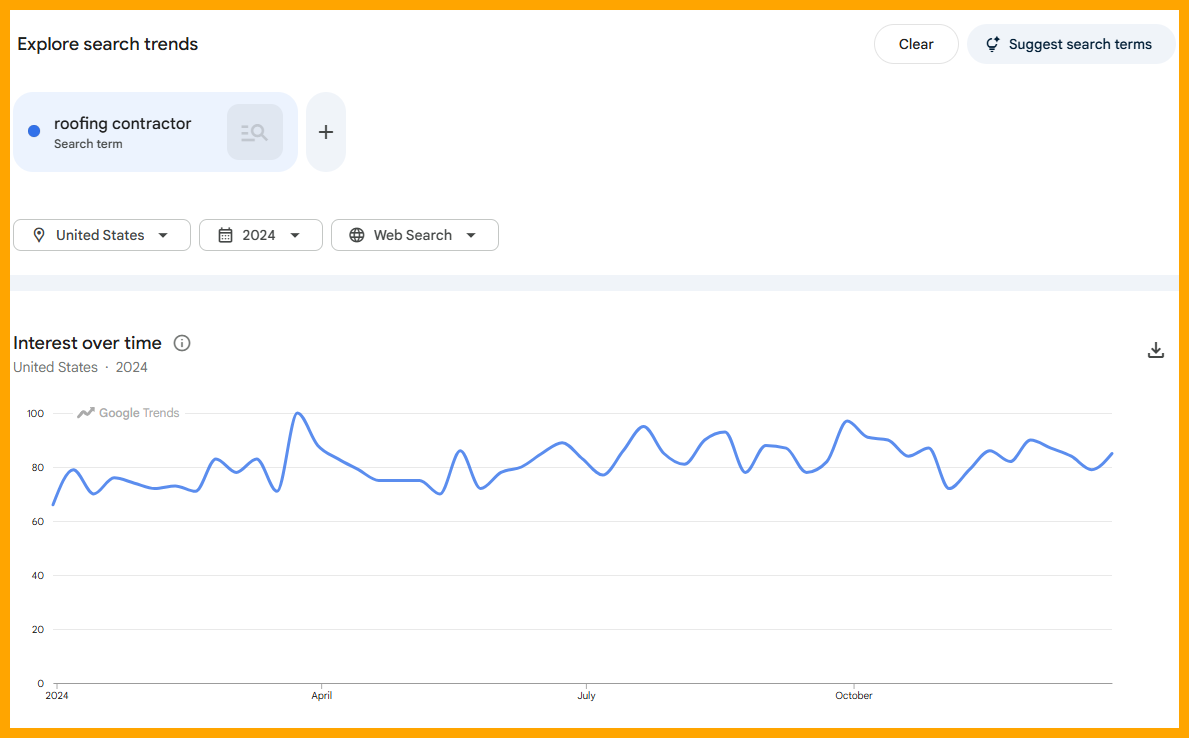Click the download icon to export chart data
Screen dimensions: 1189x738
click(1155, 350)
